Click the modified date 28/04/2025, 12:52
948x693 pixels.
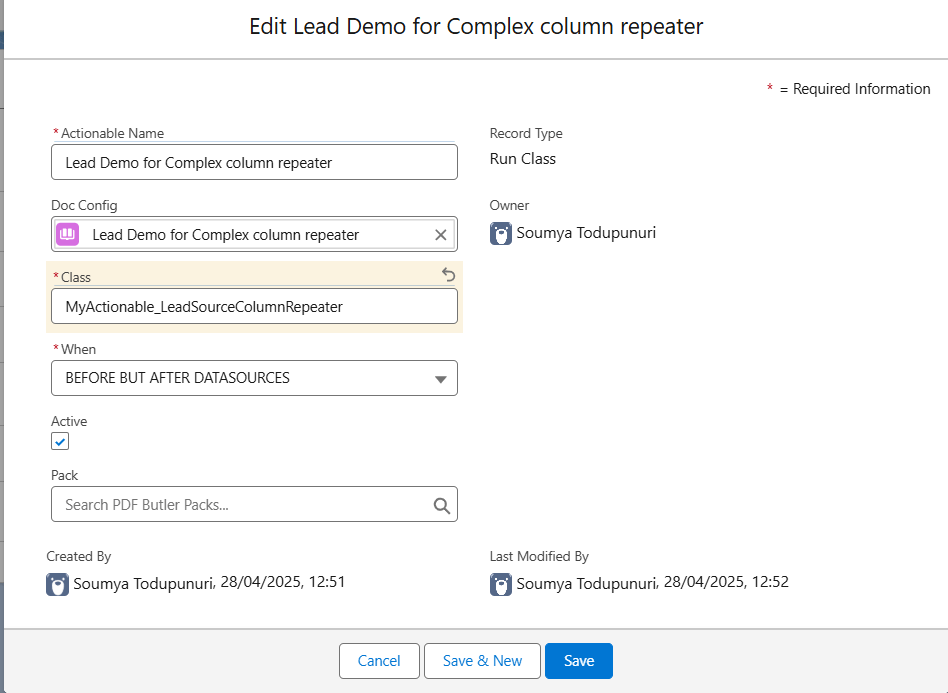click(726, 582)
